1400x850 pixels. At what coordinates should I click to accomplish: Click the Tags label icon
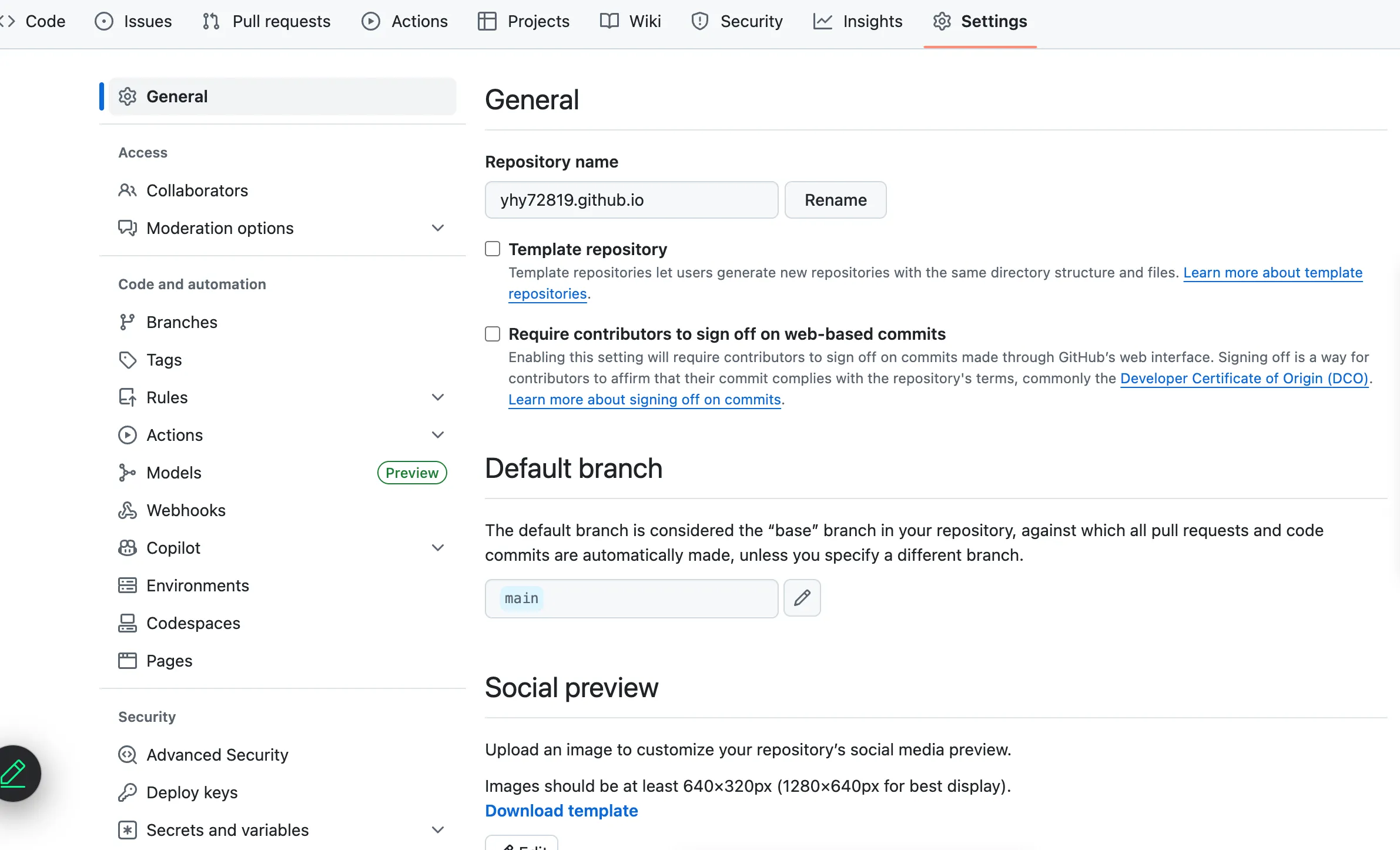click(128, 360)
